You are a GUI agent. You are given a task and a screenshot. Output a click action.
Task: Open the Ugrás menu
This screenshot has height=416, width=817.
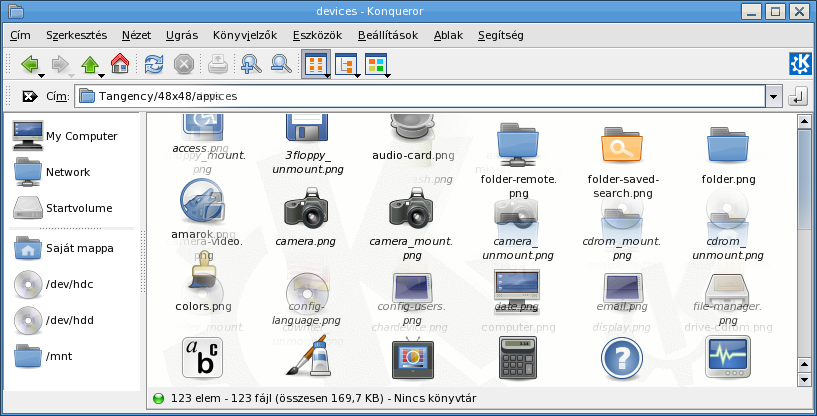coord(182,35)
